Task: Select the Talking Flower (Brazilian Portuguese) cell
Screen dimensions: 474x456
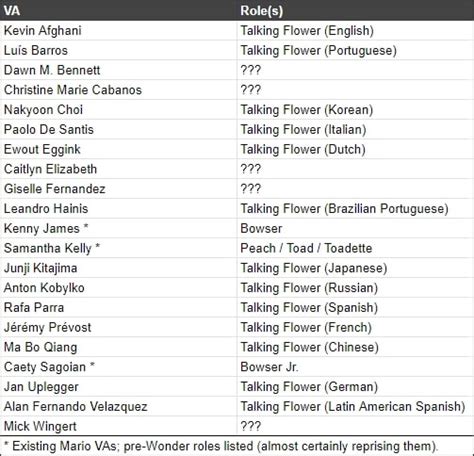Action: coord(355,209)
